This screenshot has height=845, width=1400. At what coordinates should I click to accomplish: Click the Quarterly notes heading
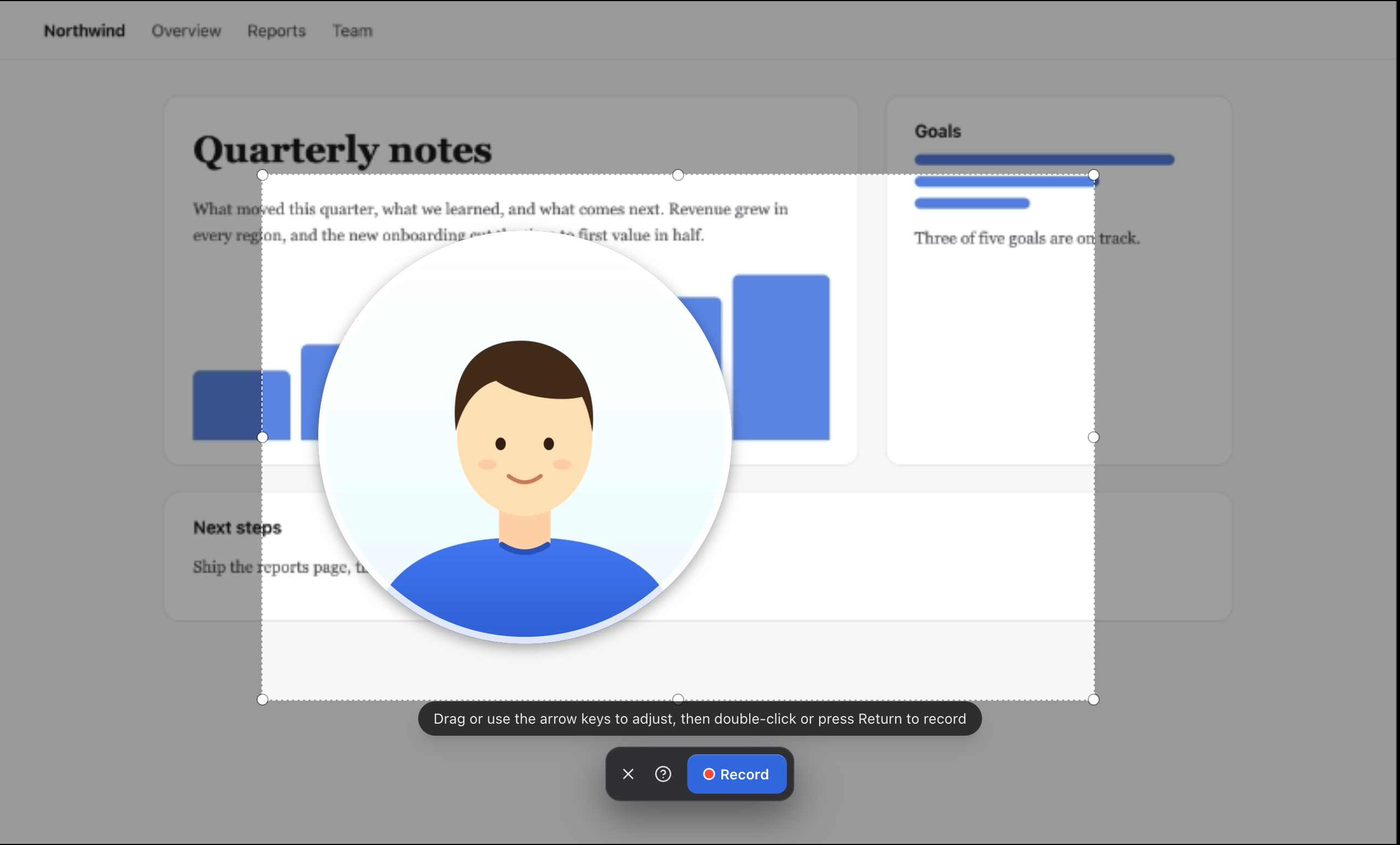pos(342,150)
